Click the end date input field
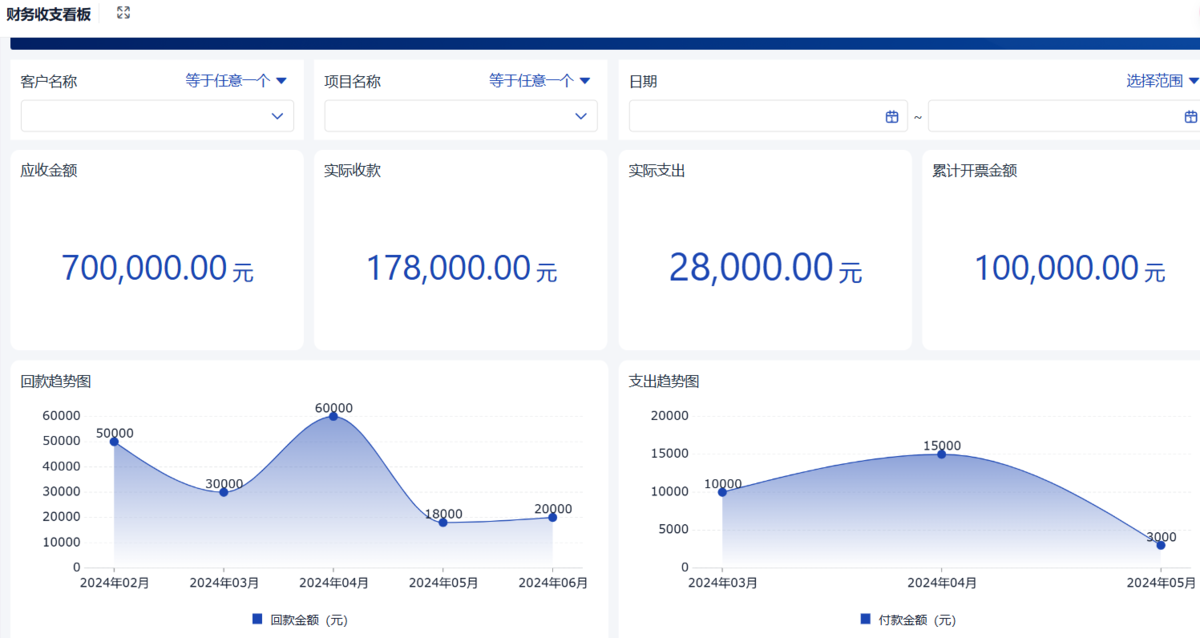 click(1064, 116)
